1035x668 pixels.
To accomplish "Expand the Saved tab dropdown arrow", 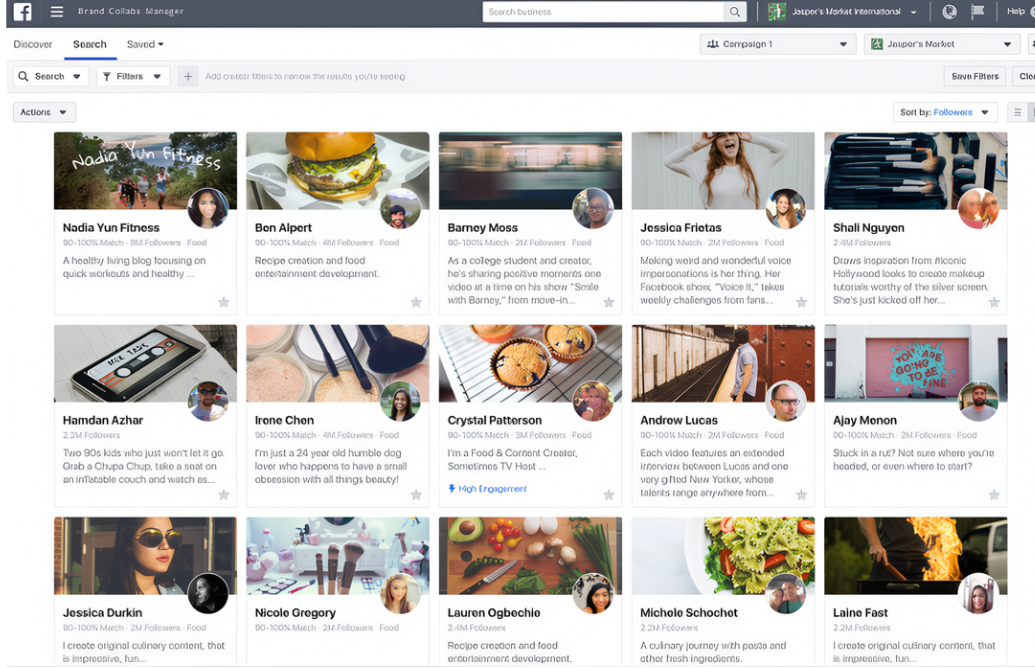I will [x=161, y=44].
